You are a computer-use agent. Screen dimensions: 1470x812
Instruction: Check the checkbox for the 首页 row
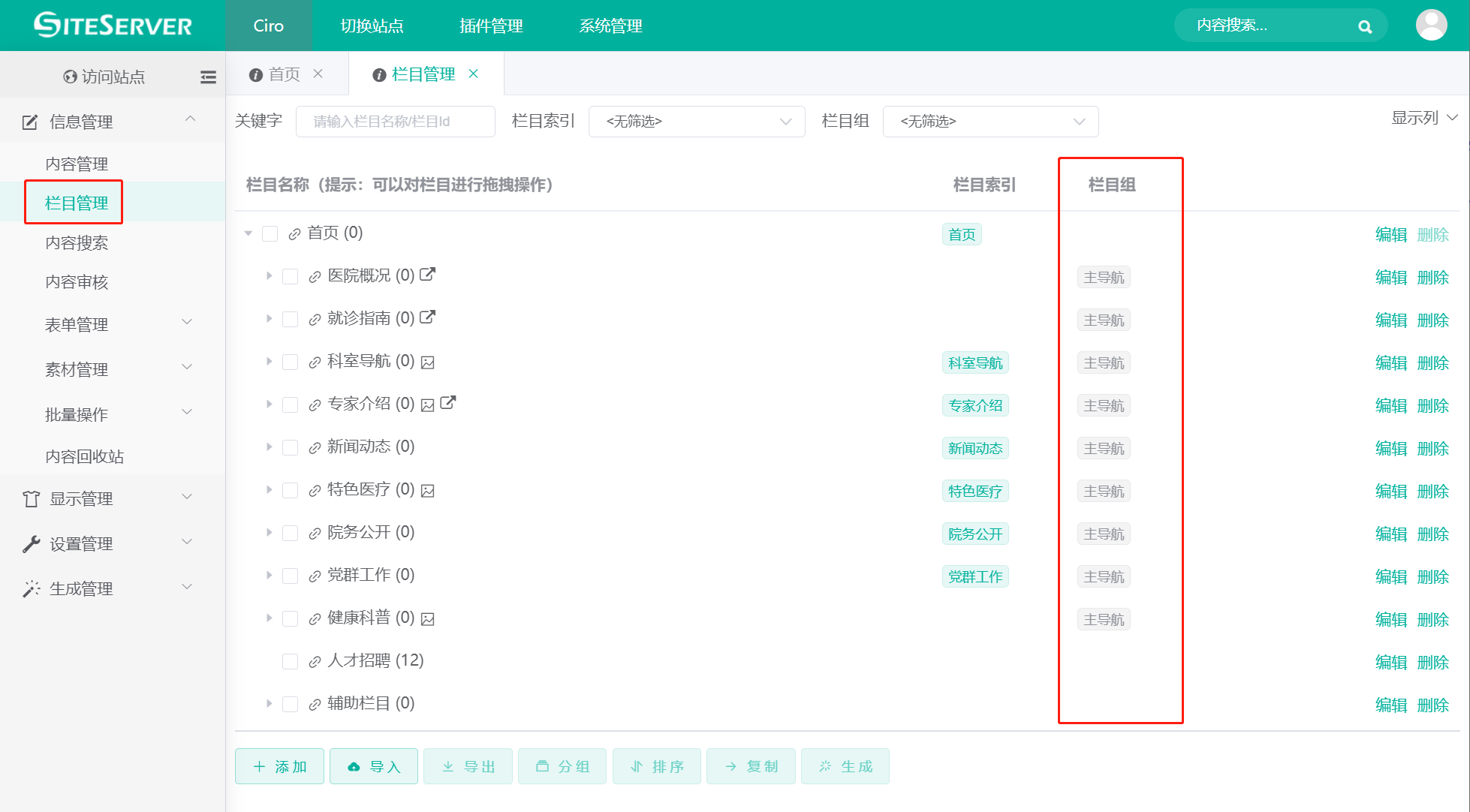[270, 233]
